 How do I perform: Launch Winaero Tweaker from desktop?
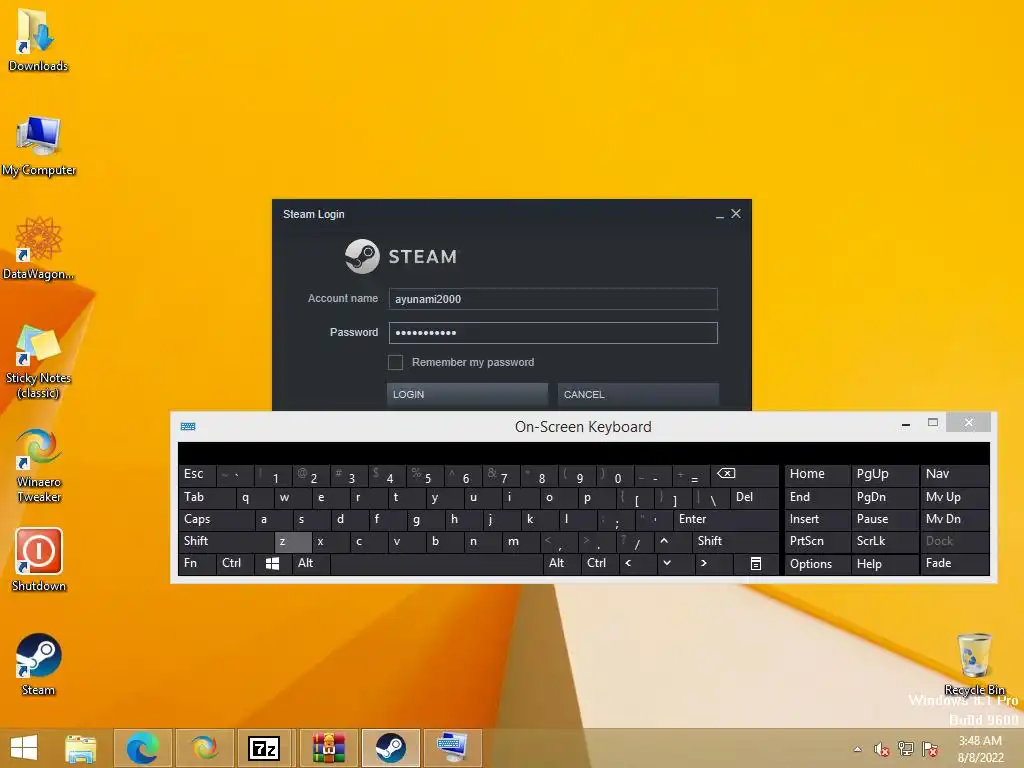pos(38,465)
